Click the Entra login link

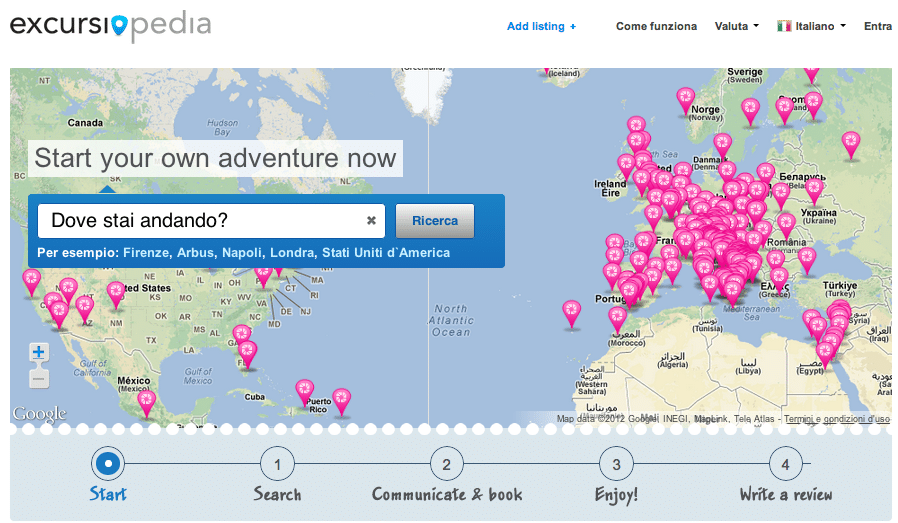click(878, 26)
